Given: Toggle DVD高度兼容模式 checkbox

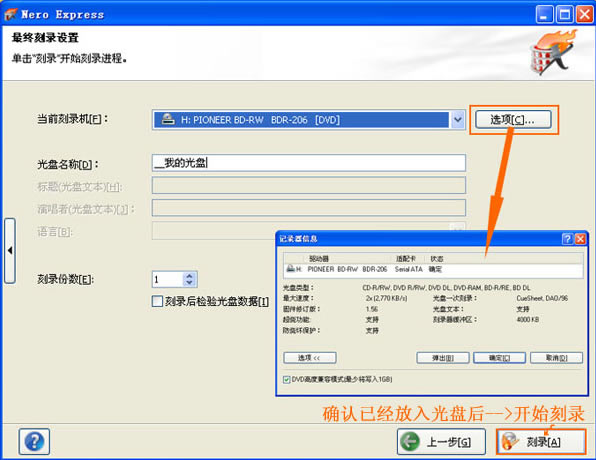Looking at the screenshot, I should pyautogui.click(x=287, y=379).
